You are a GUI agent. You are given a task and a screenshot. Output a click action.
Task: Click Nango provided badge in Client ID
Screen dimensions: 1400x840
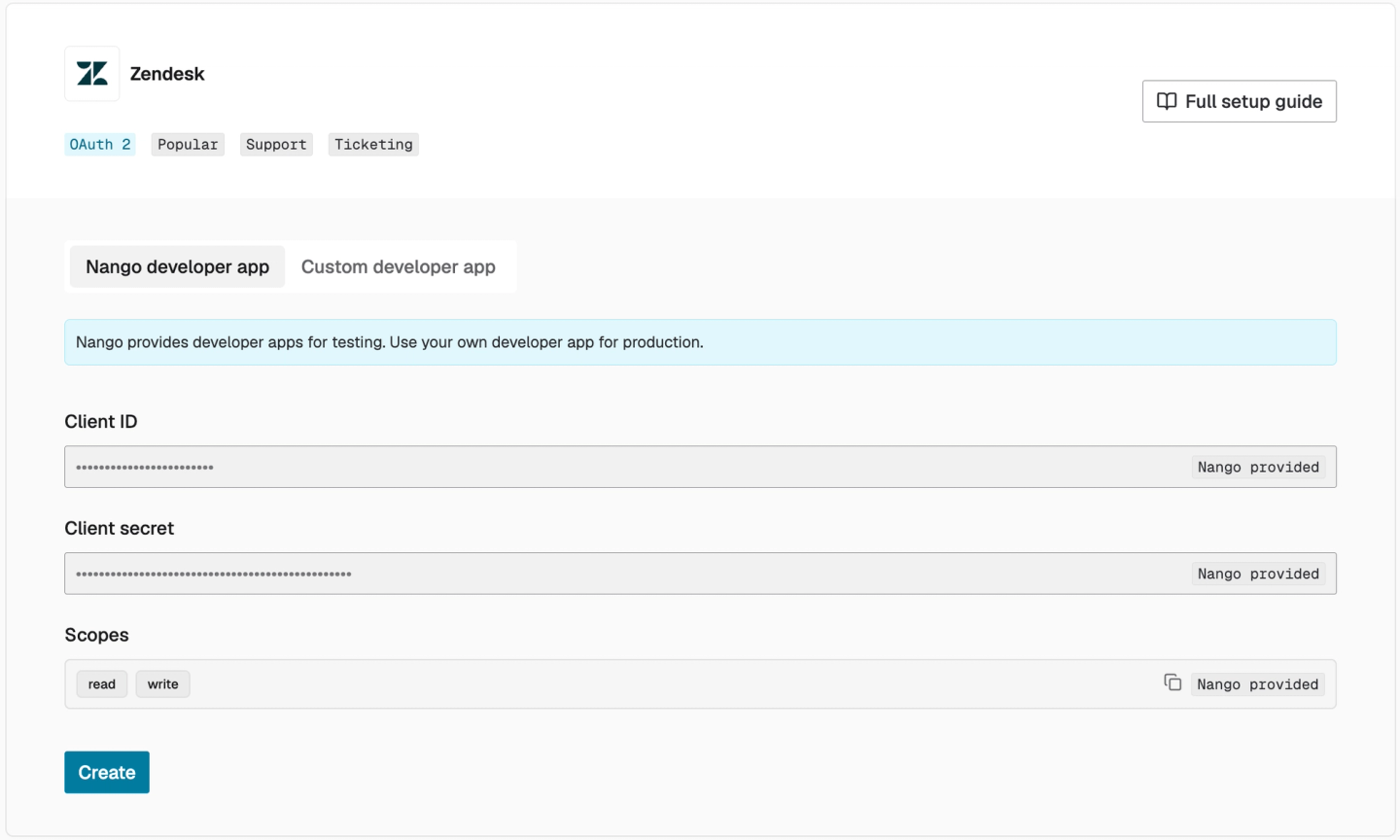(1258, 467)
